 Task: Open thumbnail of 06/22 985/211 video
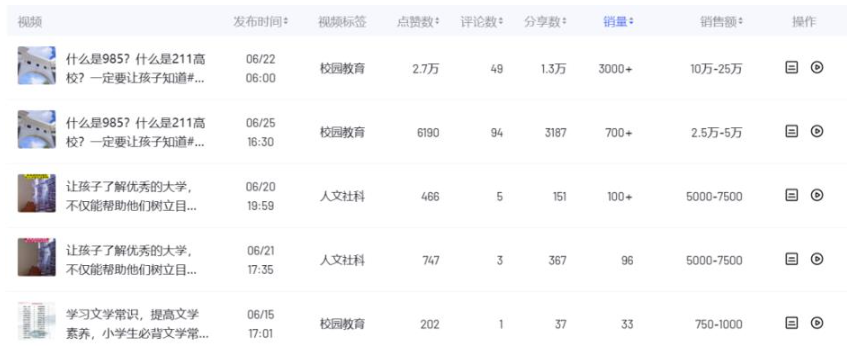click(x=37, y=65)
